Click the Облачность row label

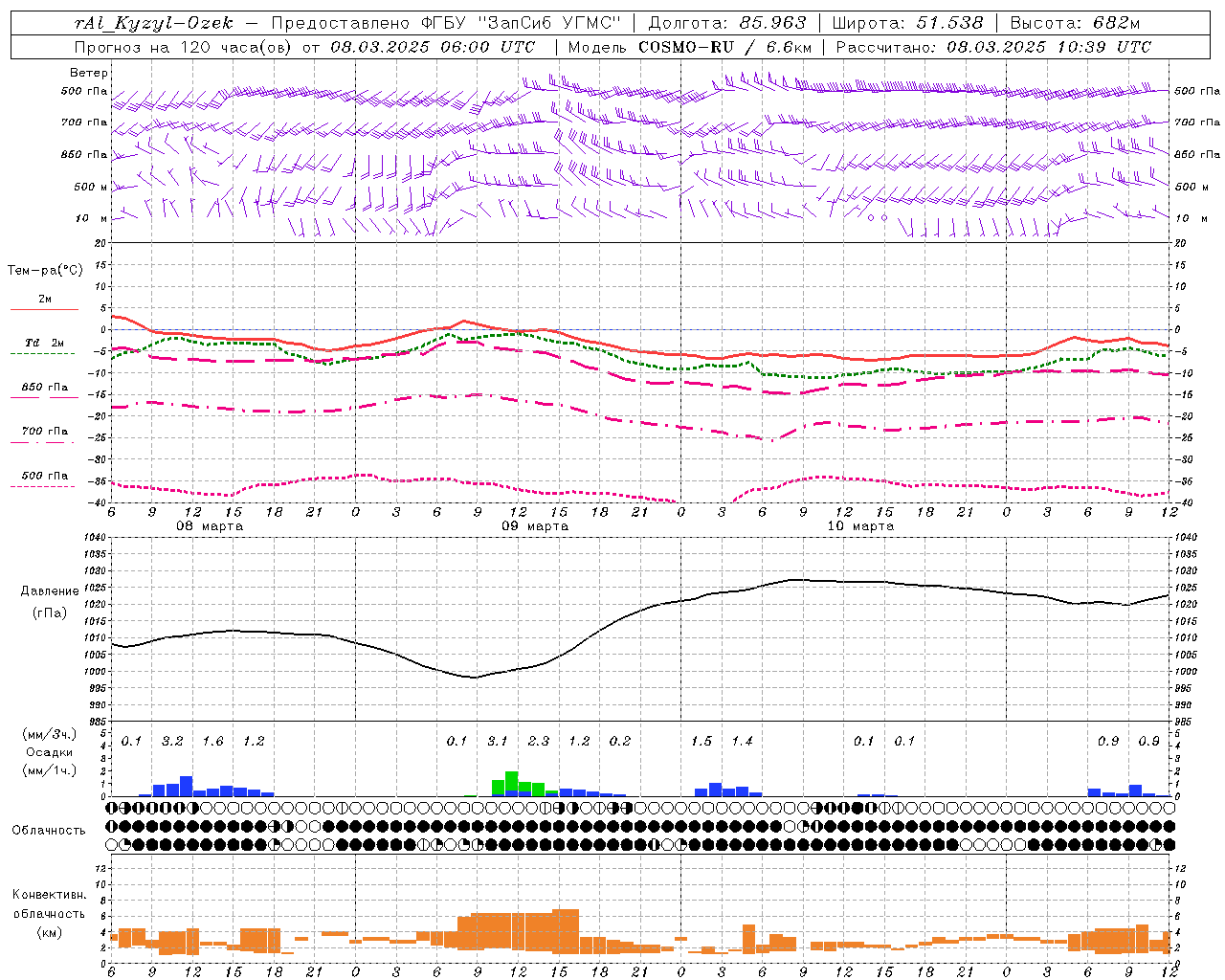[x=49, y=831]
